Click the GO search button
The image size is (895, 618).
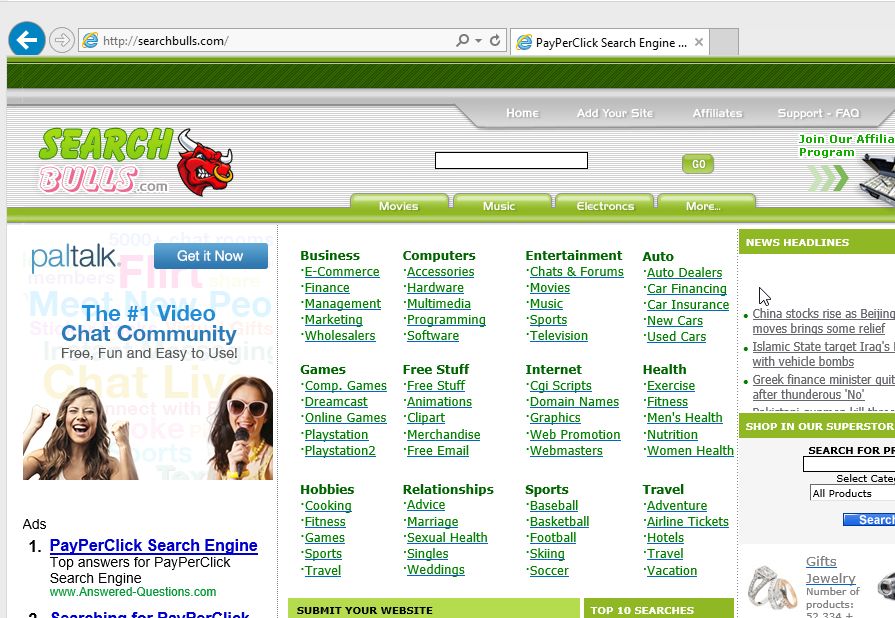pyautogui.click(x=697, y=163)
